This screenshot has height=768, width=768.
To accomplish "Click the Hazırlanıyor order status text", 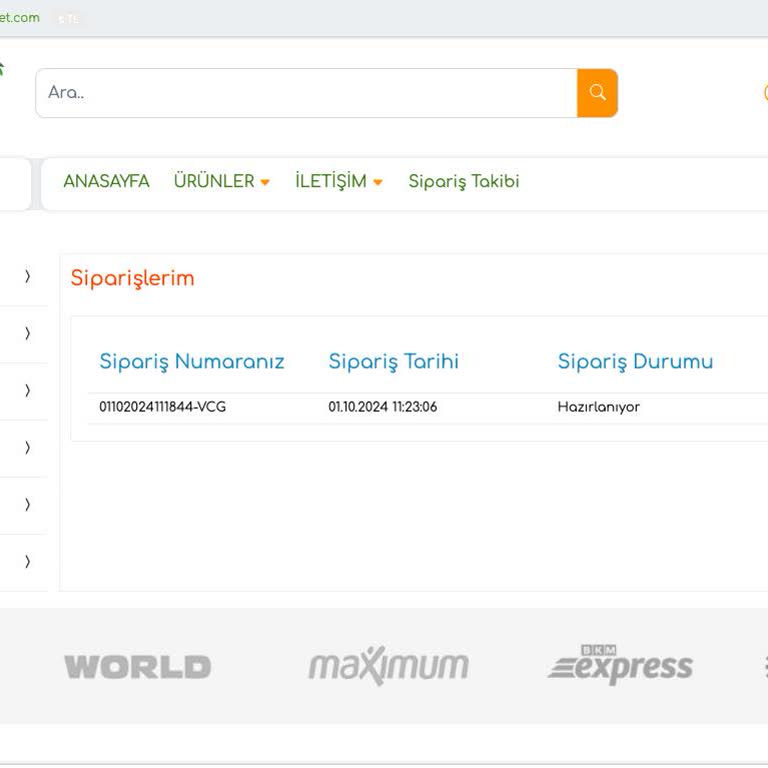I will 598,407.
